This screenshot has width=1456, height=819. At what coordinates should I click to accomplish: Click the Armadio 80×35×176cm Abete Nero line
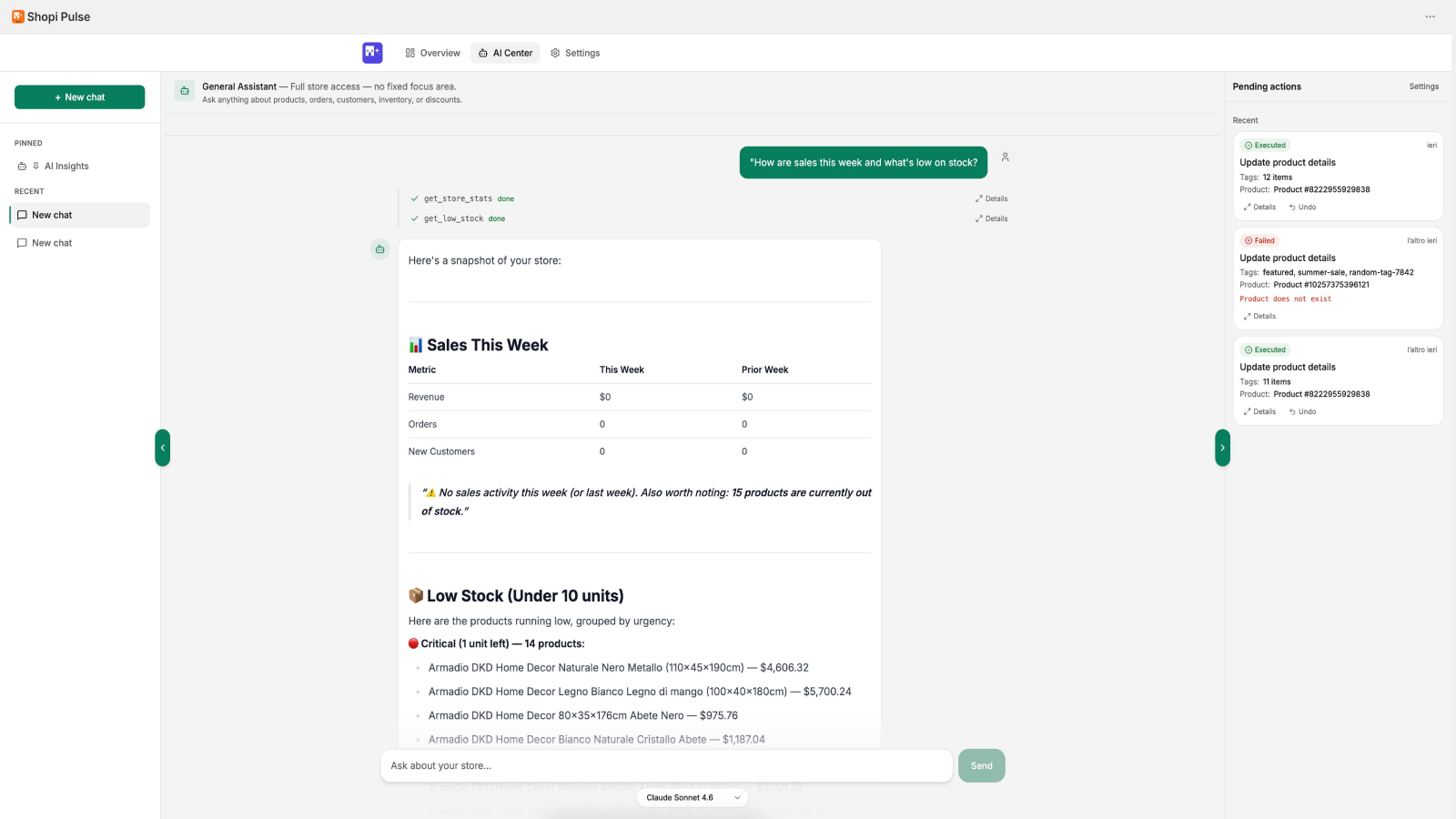tap(582, 715)
